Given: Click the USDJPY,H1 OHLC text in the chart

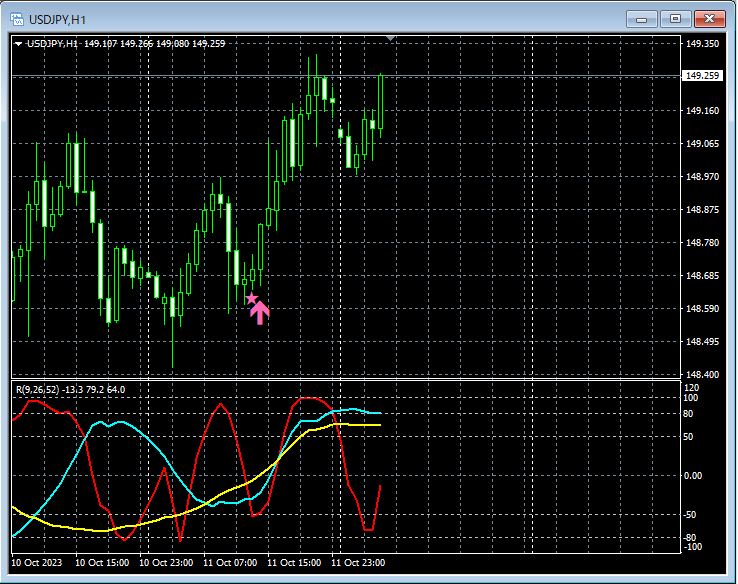Looking at the screenshot, I should tap(126, 44).
